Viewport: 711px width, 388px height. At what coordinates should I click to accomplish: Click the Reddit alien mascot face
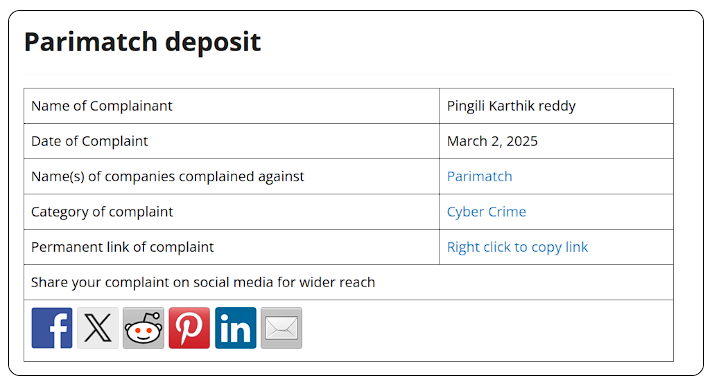143,332
